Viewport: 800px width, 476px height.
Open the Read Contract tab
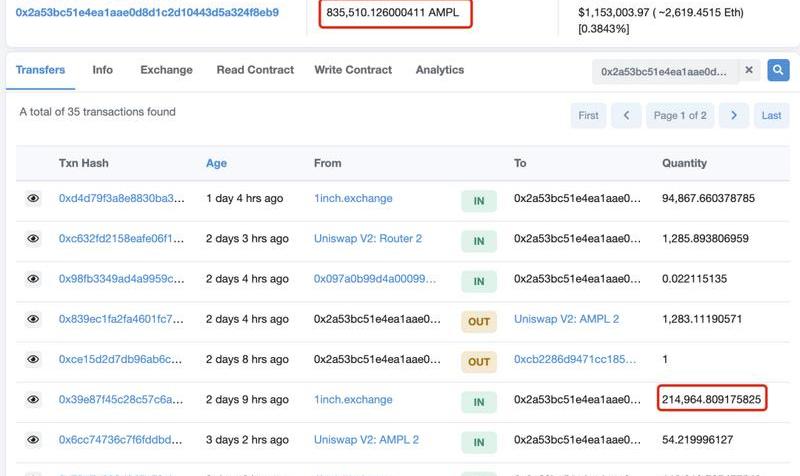255,70
